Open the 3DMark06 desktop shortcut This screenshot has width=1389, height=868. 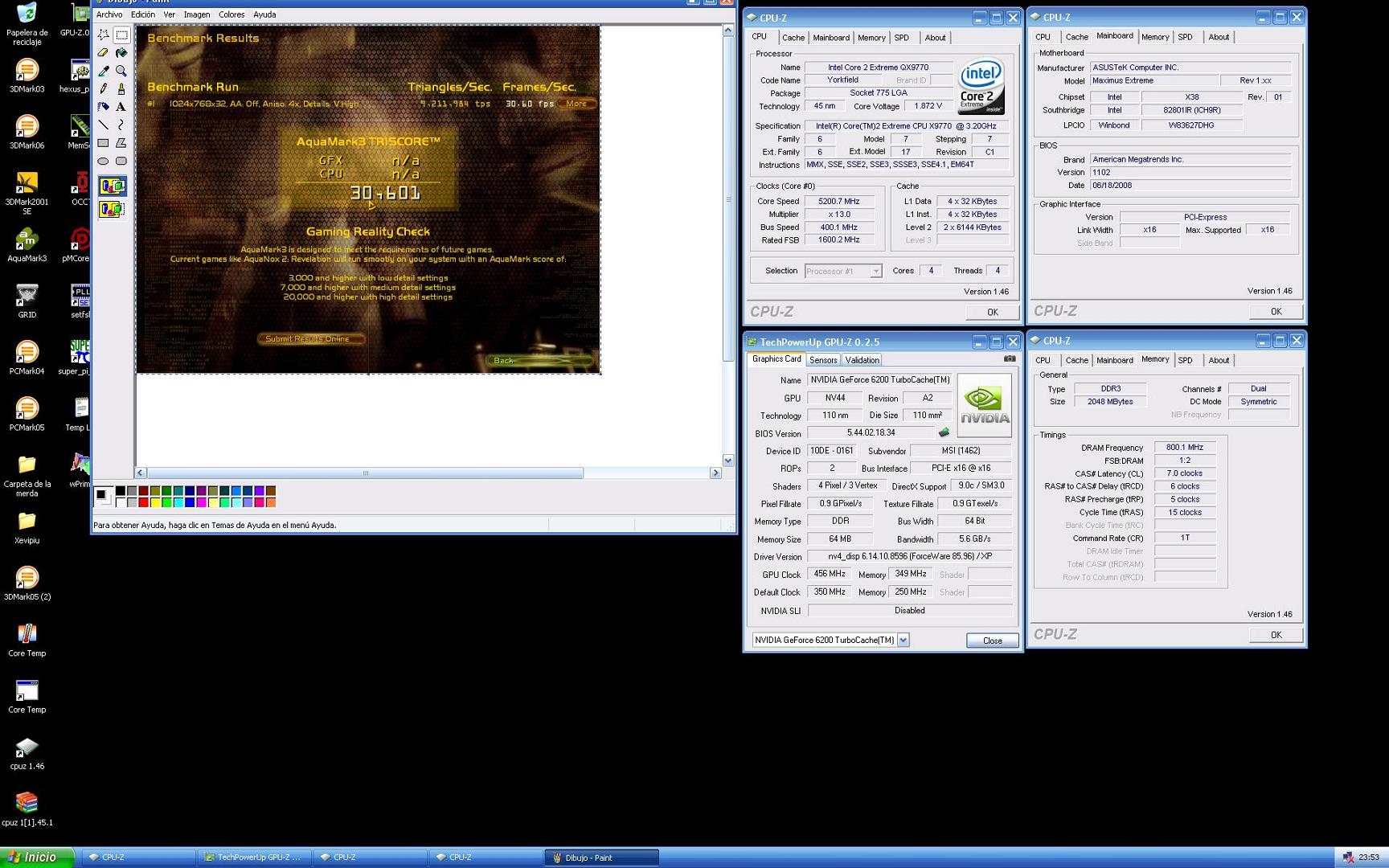[x=27, y=133]
